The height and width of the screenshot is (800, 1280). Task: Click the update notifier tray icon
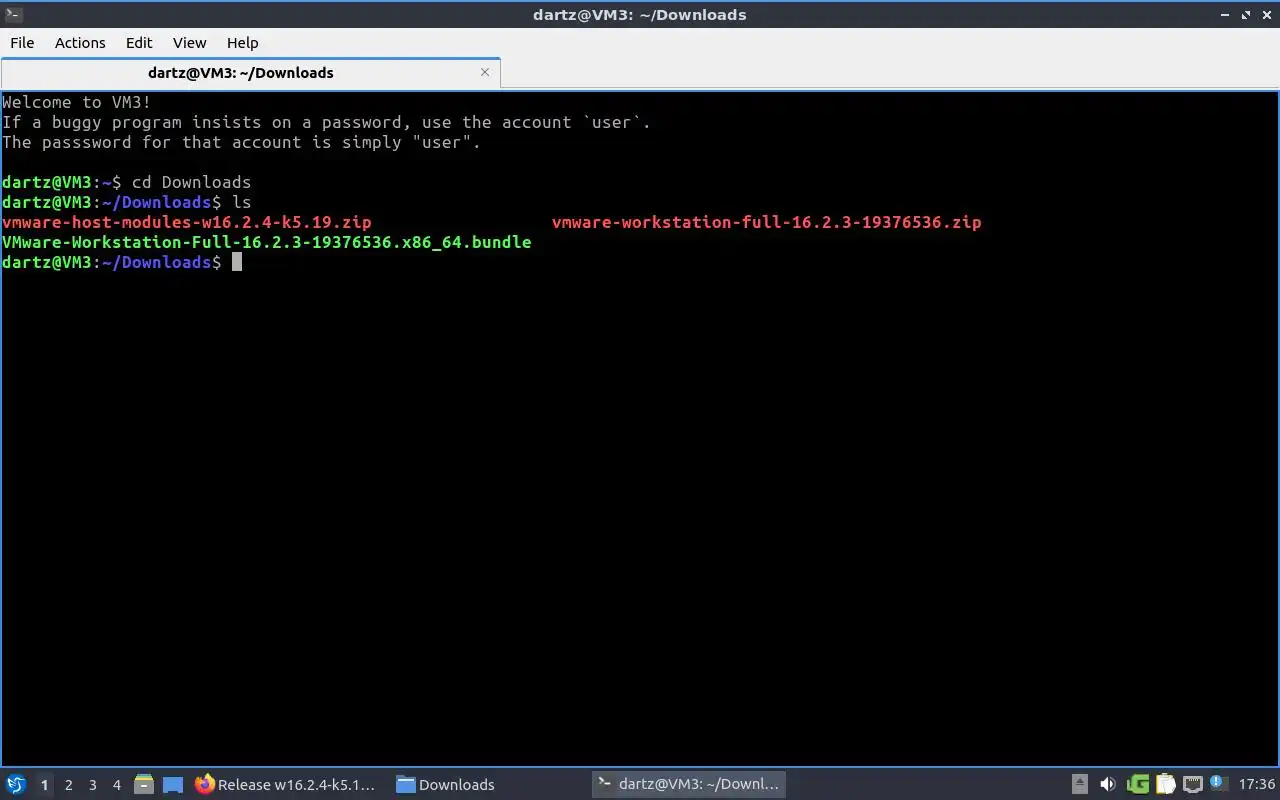coord(1218,784)
